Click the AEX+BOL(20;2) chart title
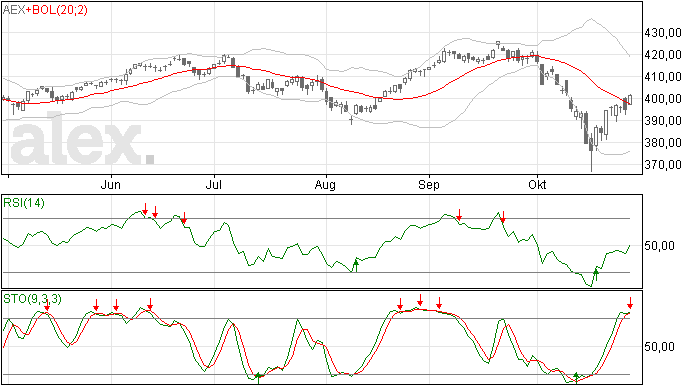This screenshot has height=387, width=690. click(45, 10)
